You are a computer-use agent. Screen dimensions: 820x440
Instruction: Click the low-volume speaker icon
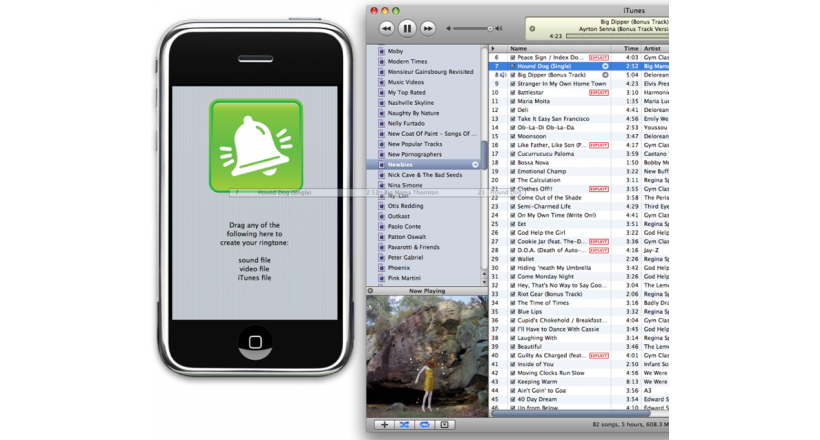448,29
